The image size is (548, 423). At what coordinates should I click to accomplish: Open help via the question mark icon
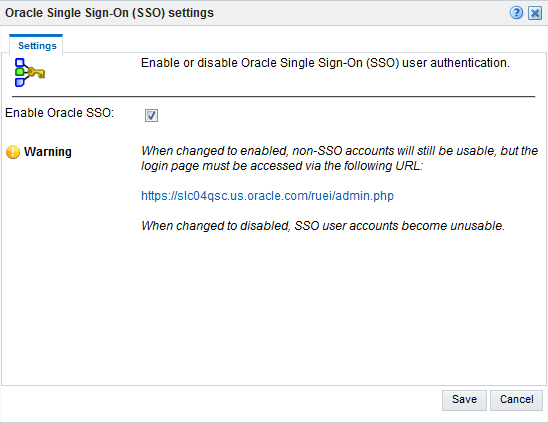[516, 13]
